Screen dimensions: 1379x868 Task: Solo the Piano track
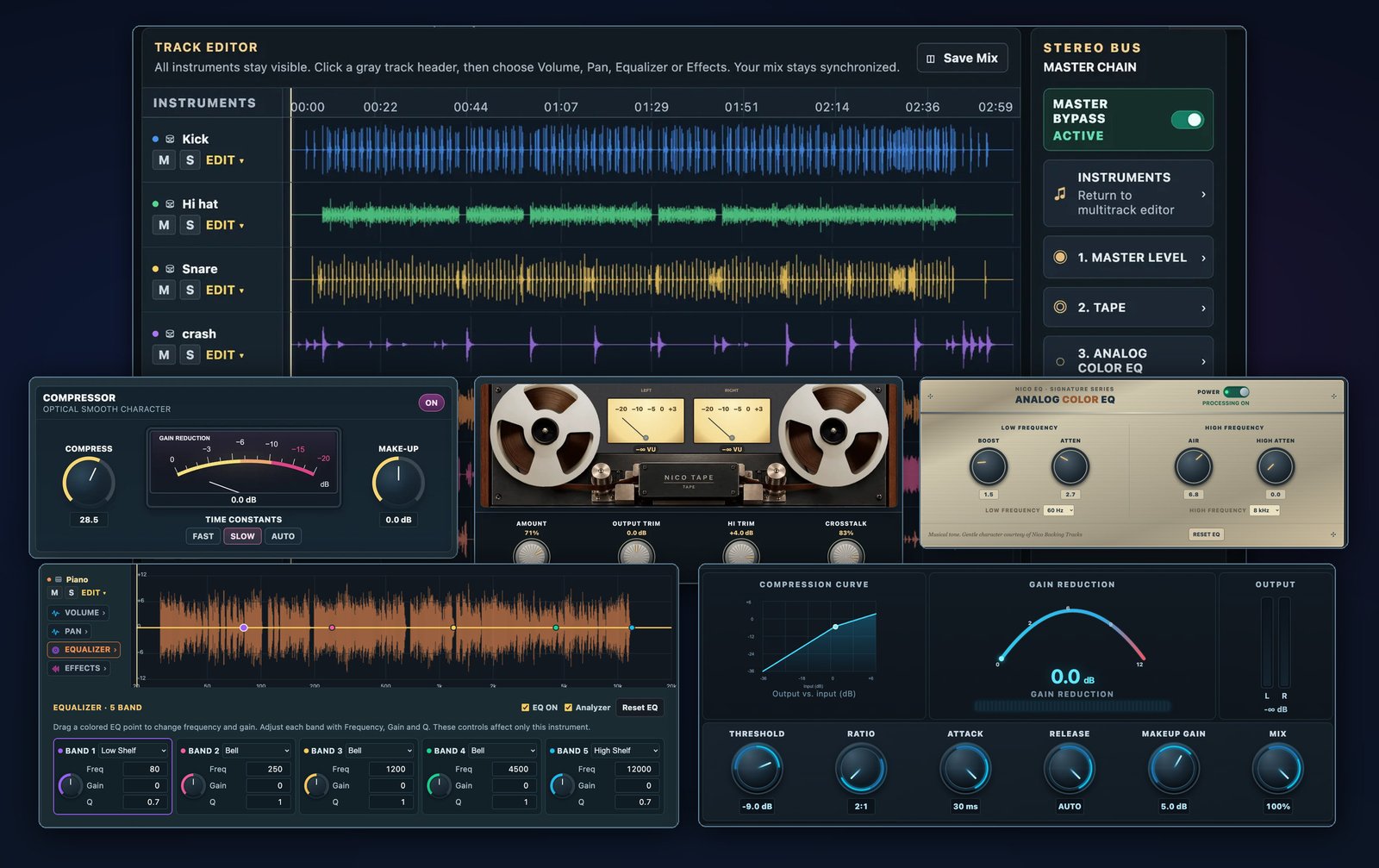[72, 593]
